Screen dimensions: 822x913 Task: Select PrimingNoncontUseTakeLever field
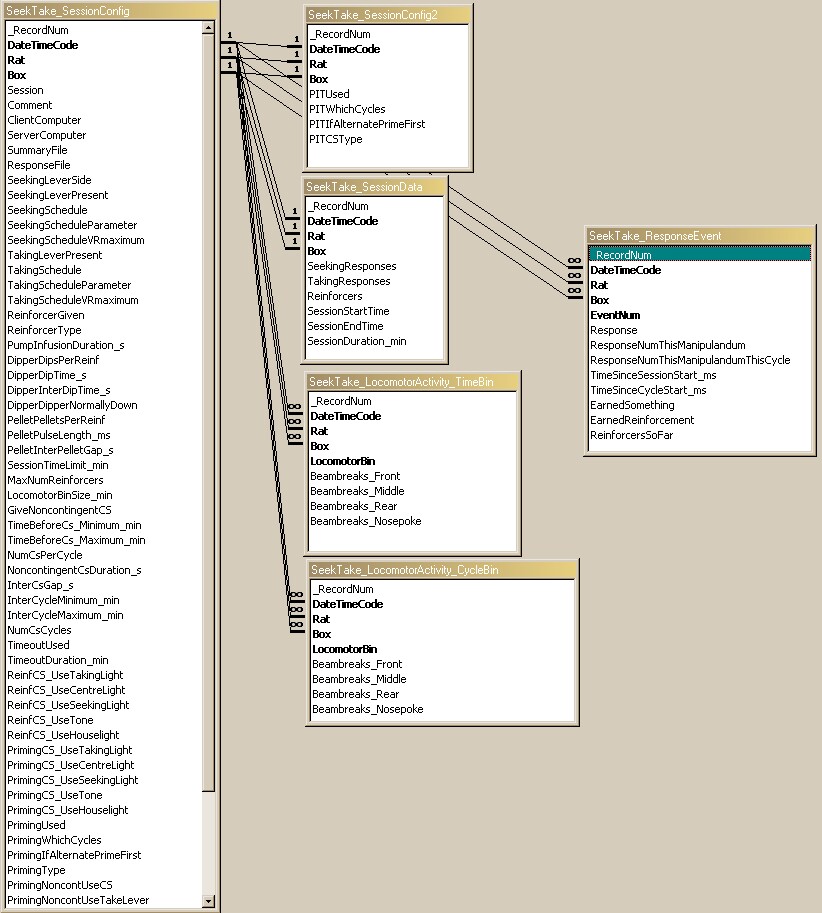pyautogui.click(x=77, y=900)
